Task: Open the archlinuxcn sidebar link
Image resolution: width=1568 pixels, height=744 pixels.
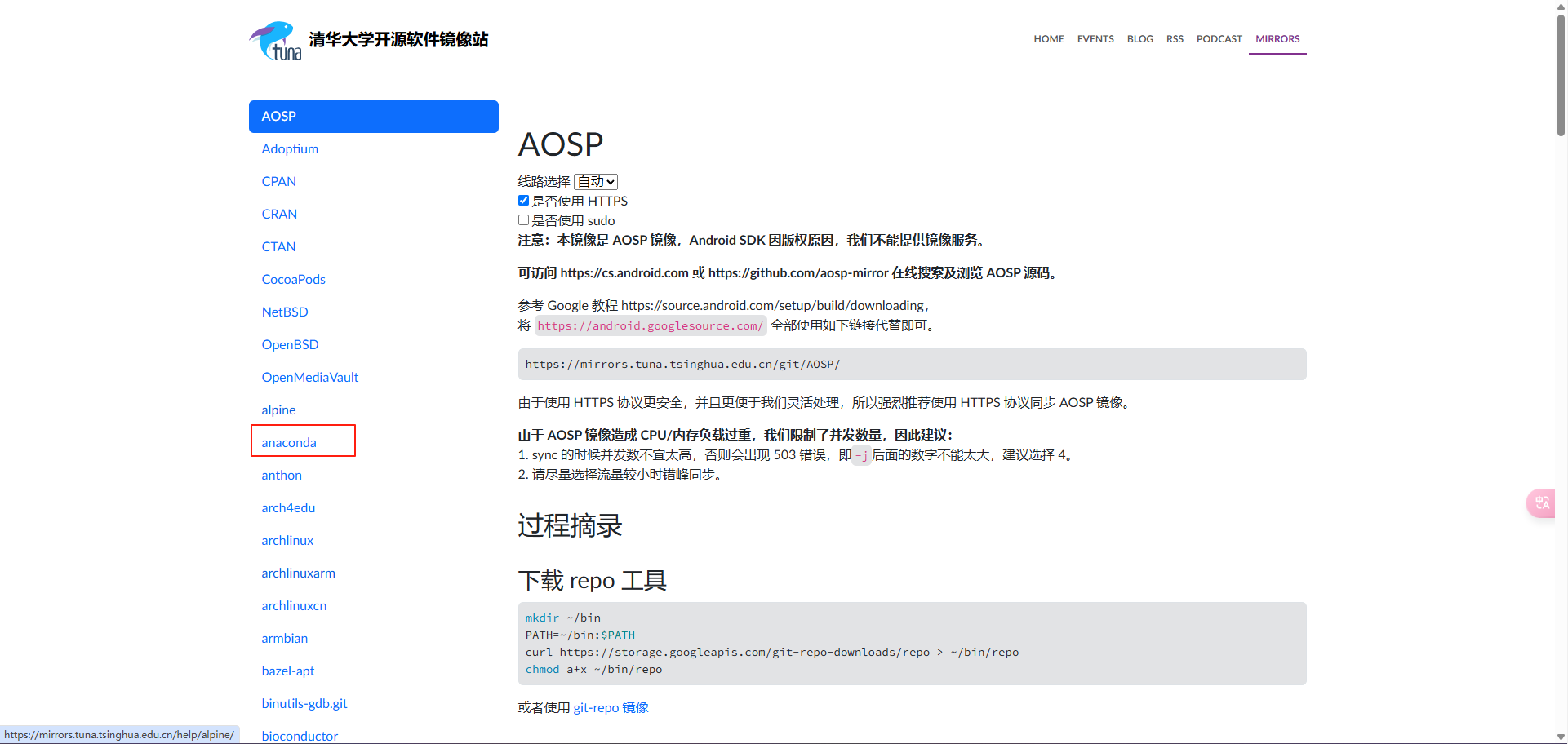Action: pos(294,606)
